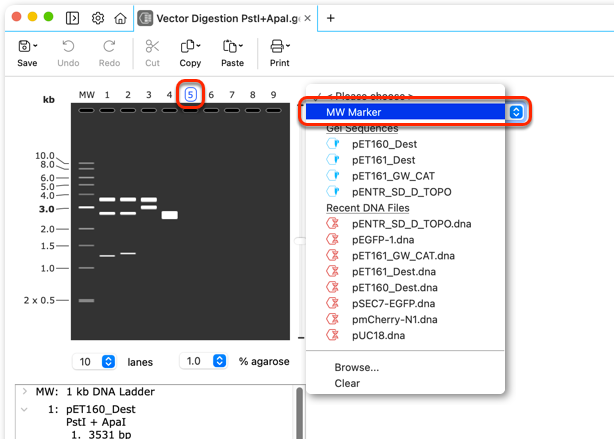Select lane 4 header

pyautogui.click(x=169, y=95)
